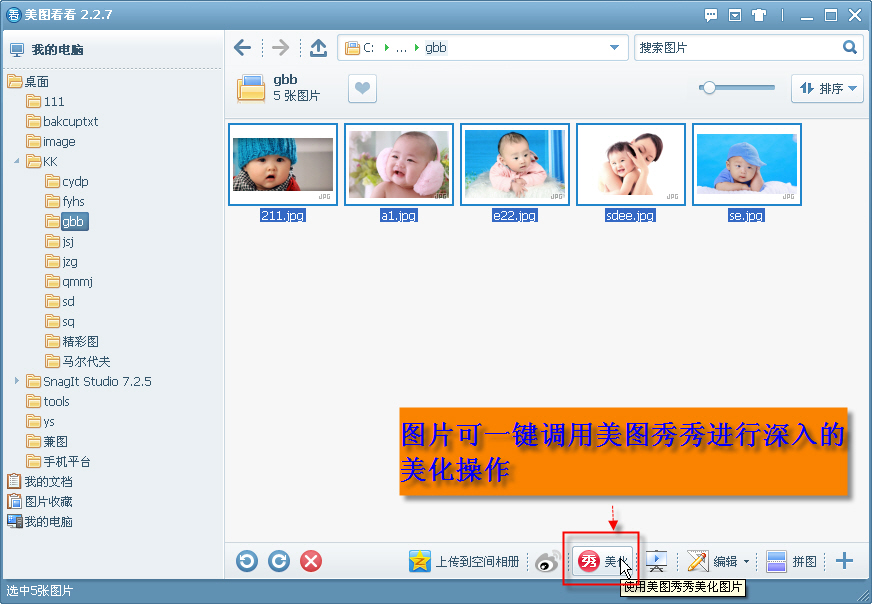Select folder KK in tree

(x=42, y=162)
